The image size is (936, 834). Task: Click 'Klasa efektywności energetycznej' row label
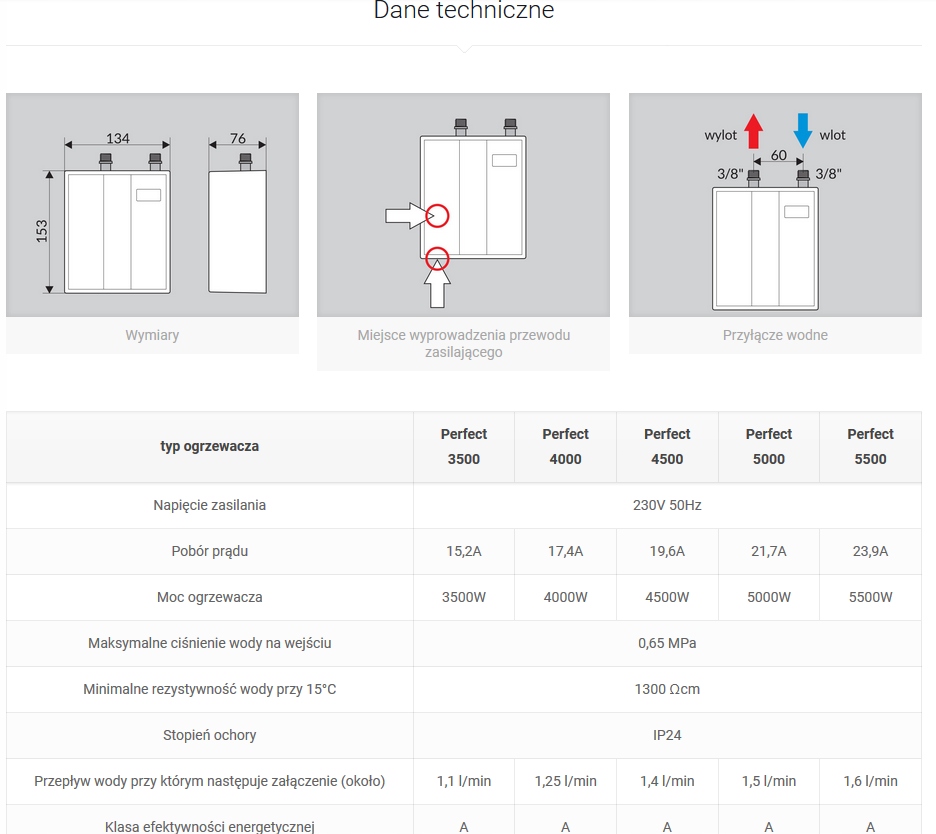point(210,827)
